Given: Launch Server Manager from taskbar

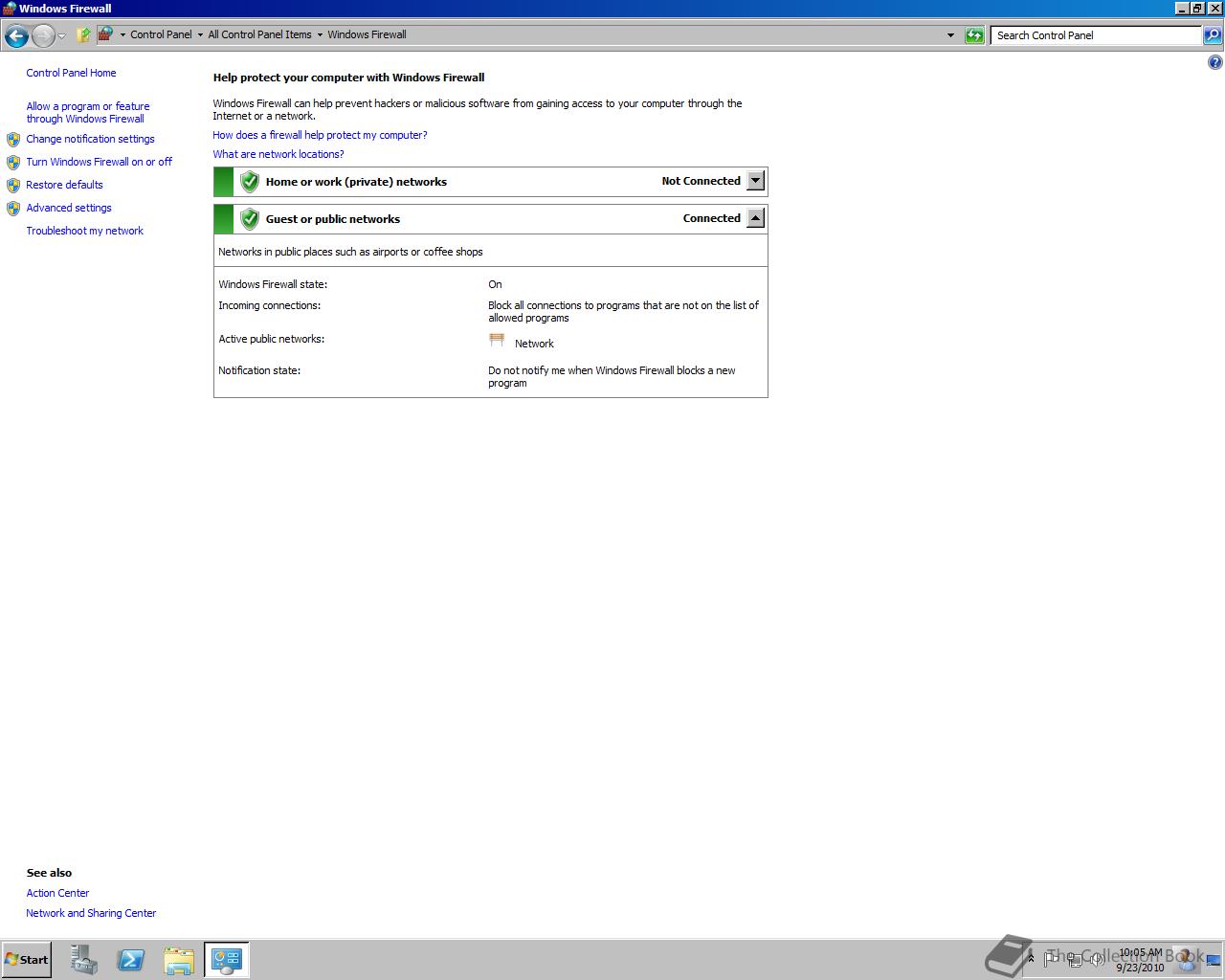Looking at the screenshot, I should point(84,960).
